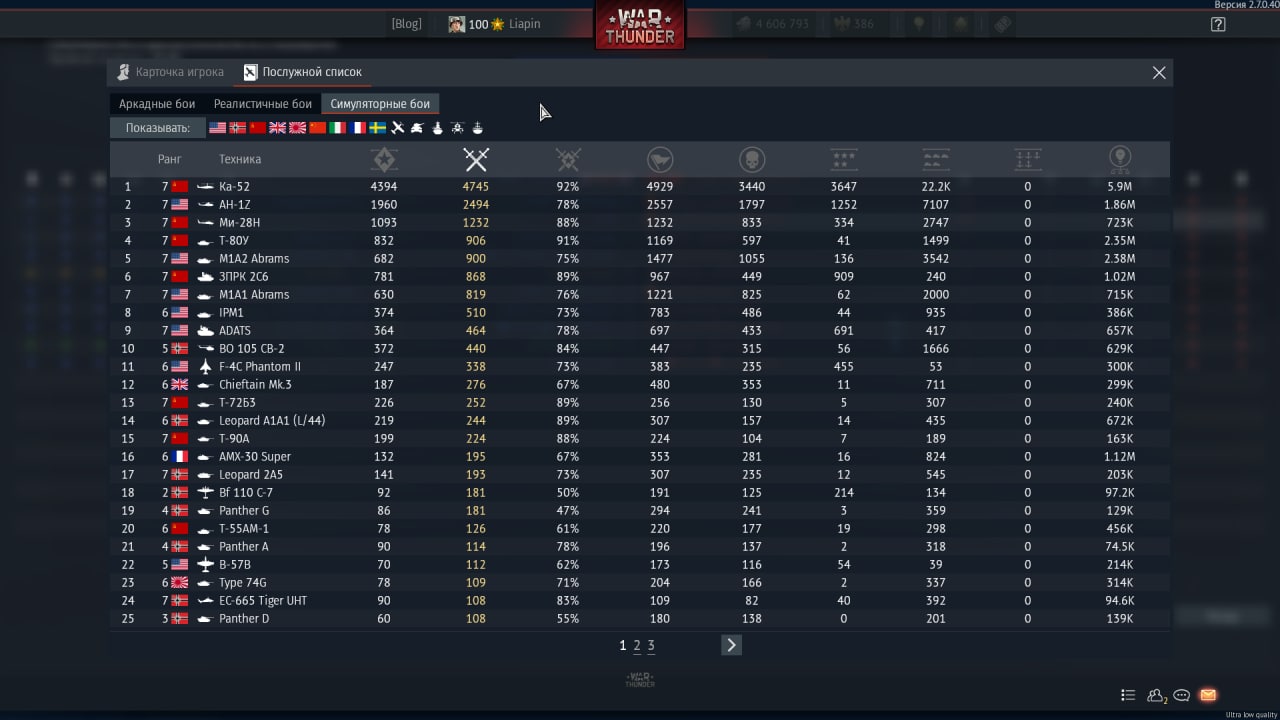Sort by win-rate percentage column icon
The width and height of the screenshot is (1280, 720).
click(x=568, y=159)
